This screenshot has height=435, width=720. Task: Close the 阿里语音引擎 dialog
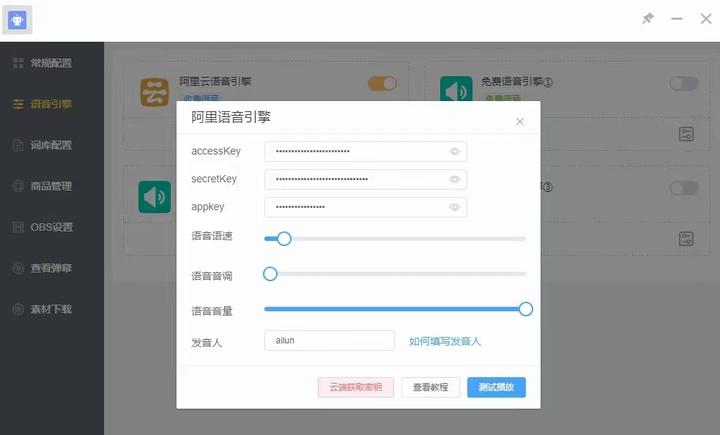(x=520, y=122)
